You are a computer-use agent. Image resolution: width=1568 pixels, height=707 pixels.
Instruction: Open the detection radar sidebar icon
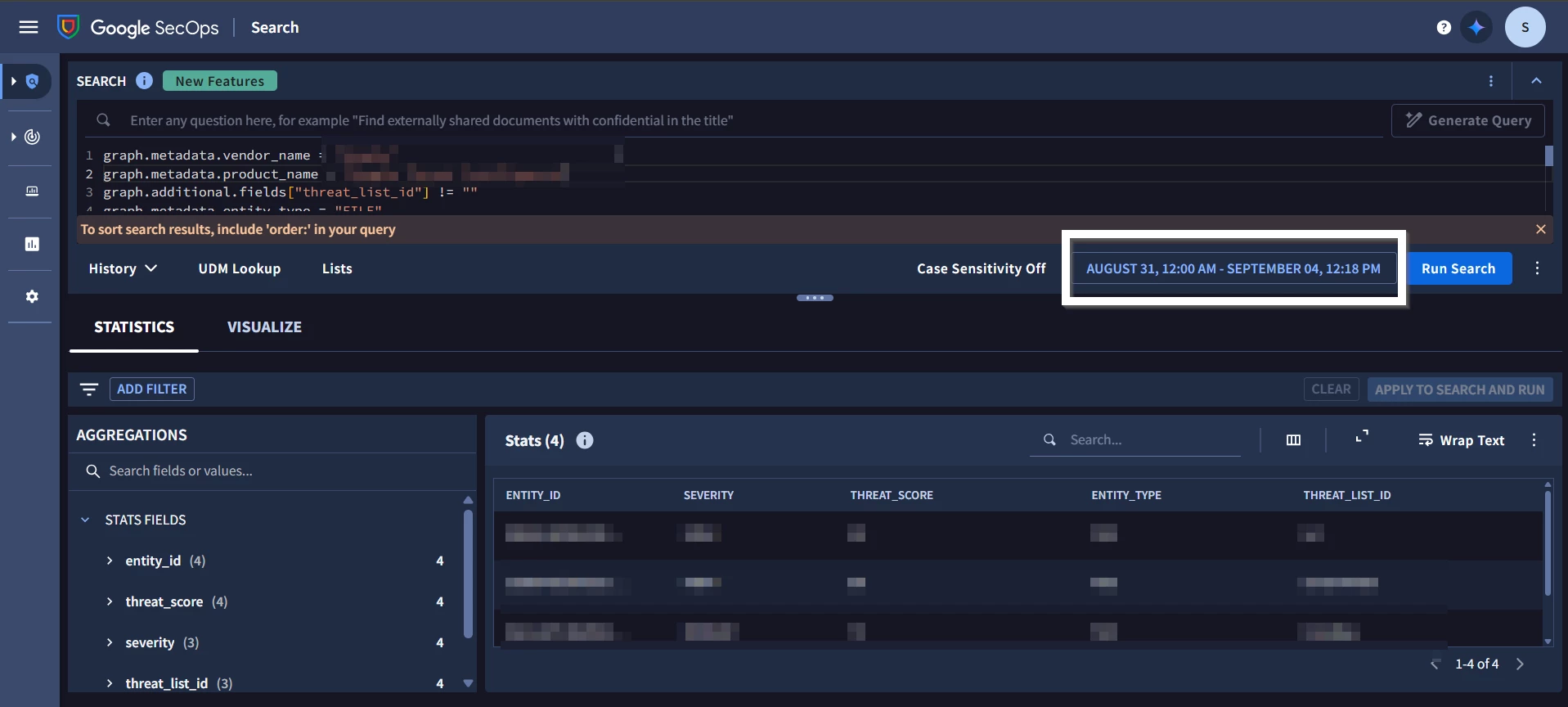click(33, 137)
